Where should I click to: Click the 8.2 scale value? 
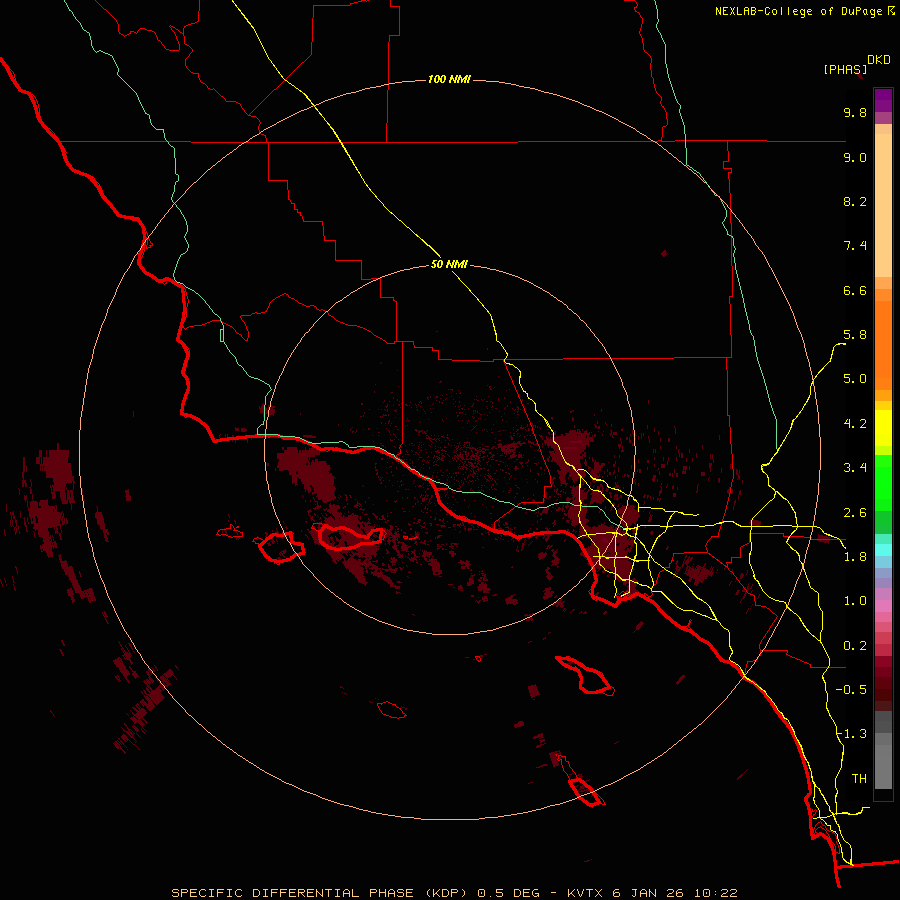click(x=855, y=201)
